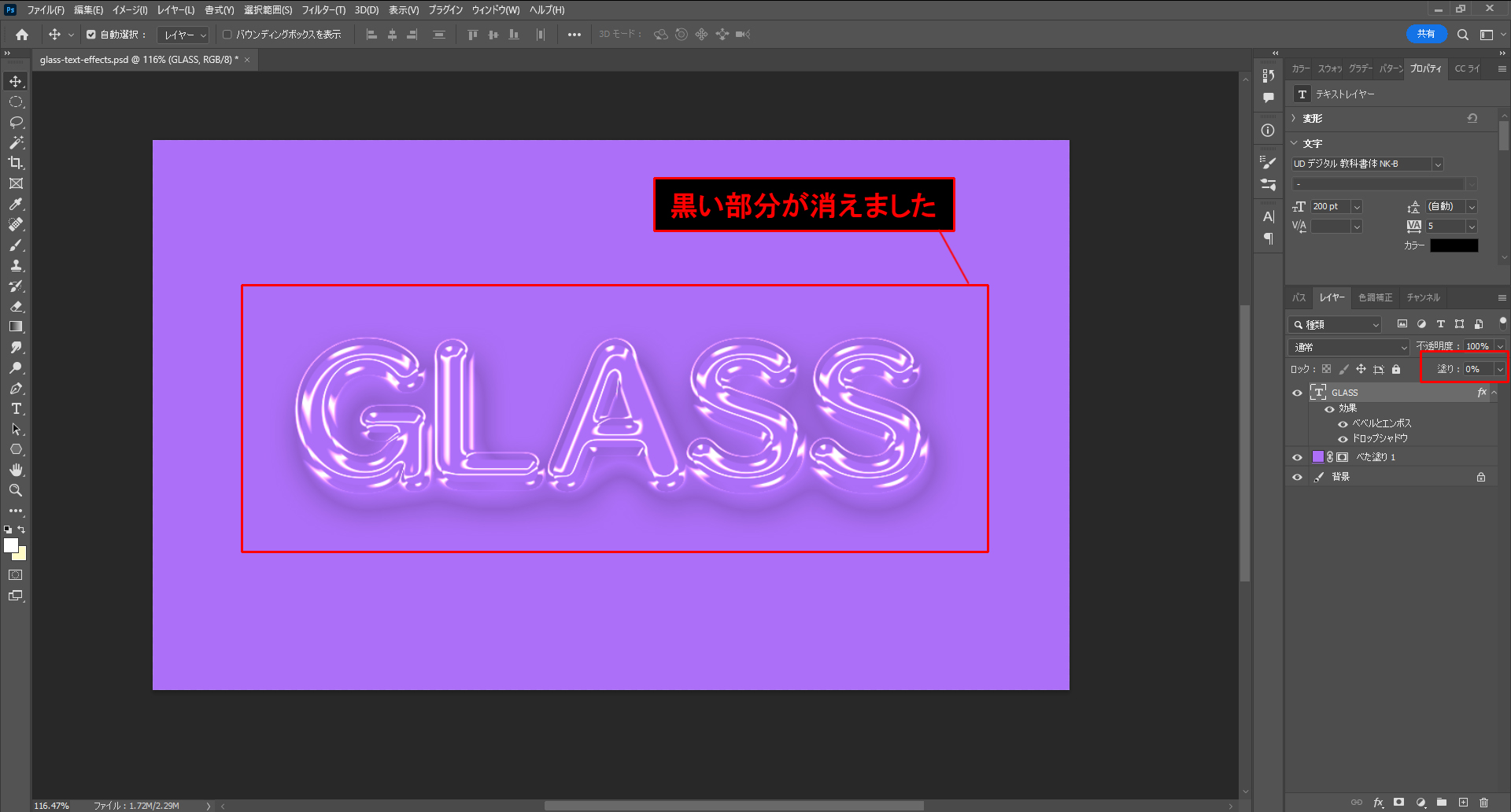Click the delete layer trash icon

(1483, 803)
